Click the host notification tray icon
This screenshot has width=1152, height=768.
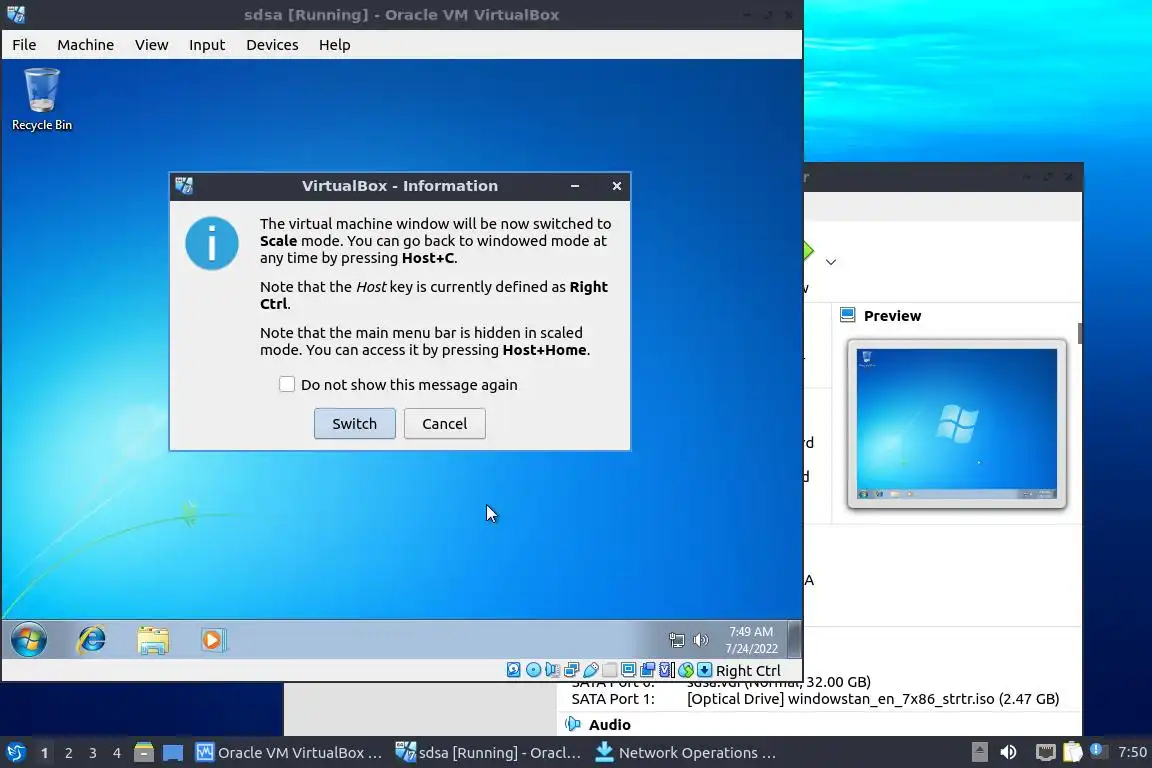pos(1097,751)
